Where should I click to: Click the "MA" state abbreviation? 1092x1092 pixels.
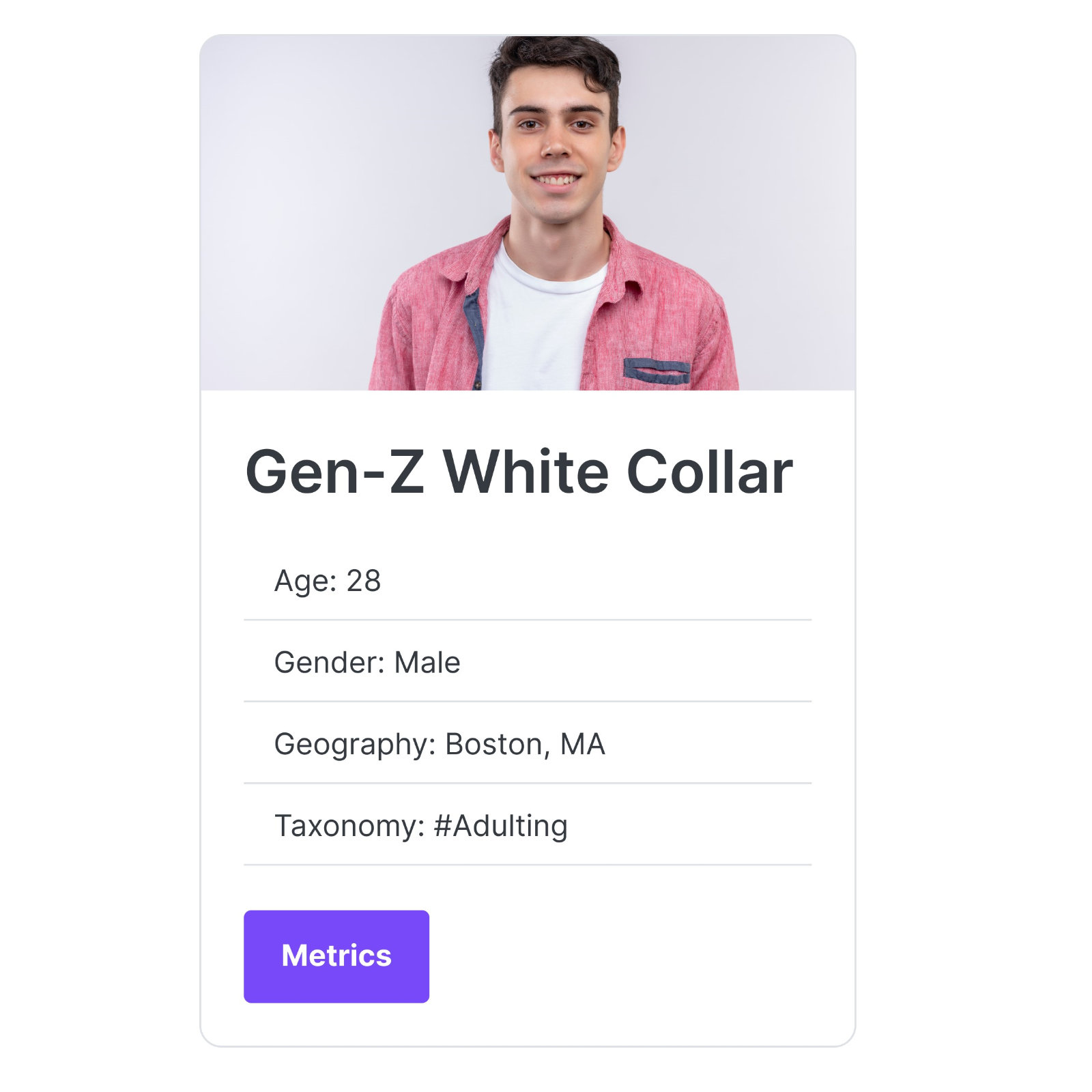[x=582, y=744]
